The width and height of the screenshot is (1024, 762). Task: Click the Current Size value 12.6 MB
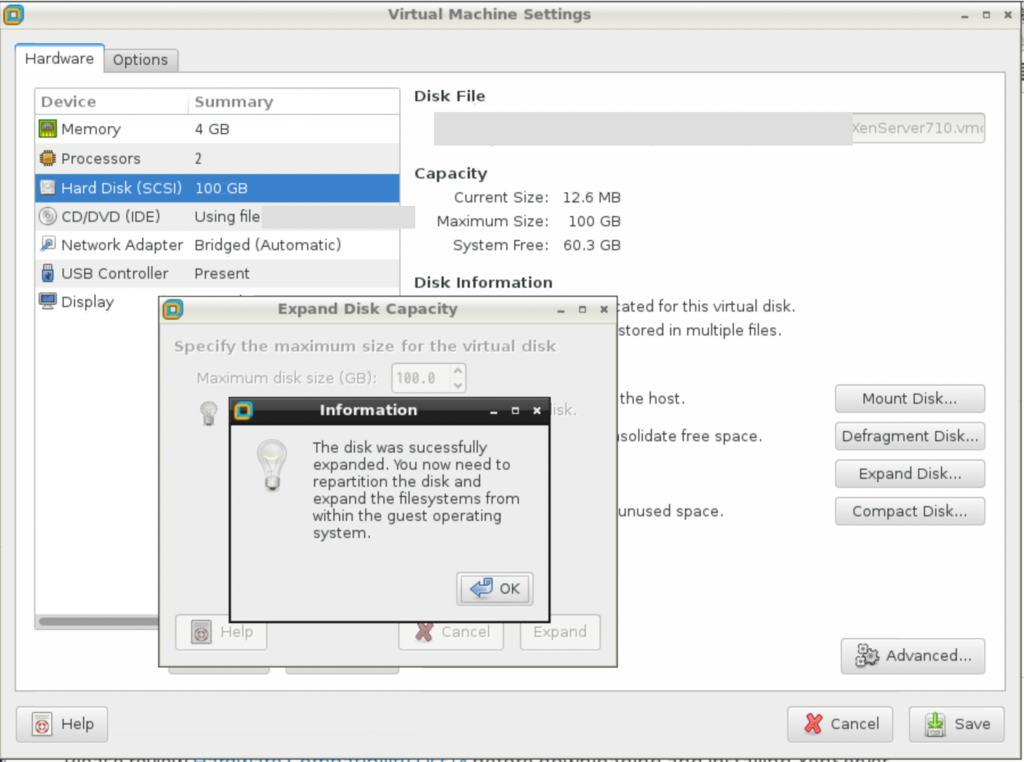tap(592, 197)
